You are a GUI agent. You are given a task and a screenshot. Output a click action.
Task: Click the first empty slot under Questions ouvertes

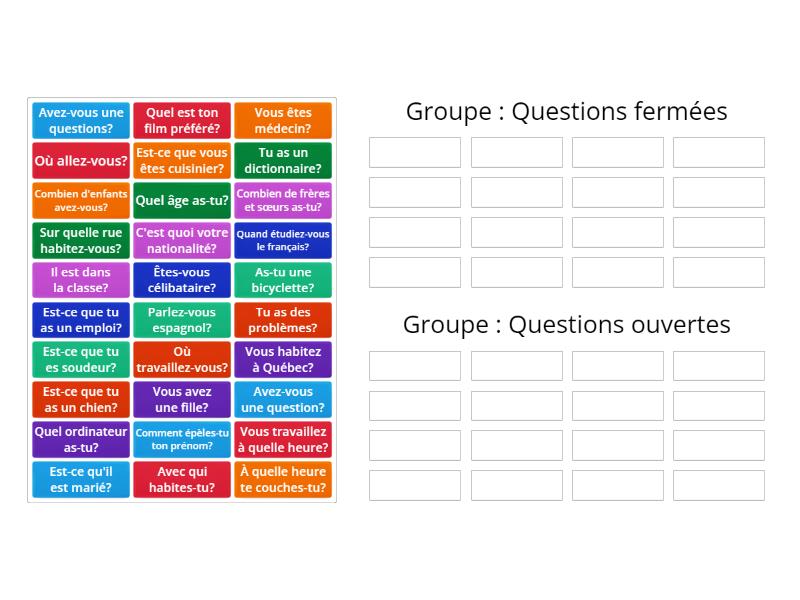point(414,364)
